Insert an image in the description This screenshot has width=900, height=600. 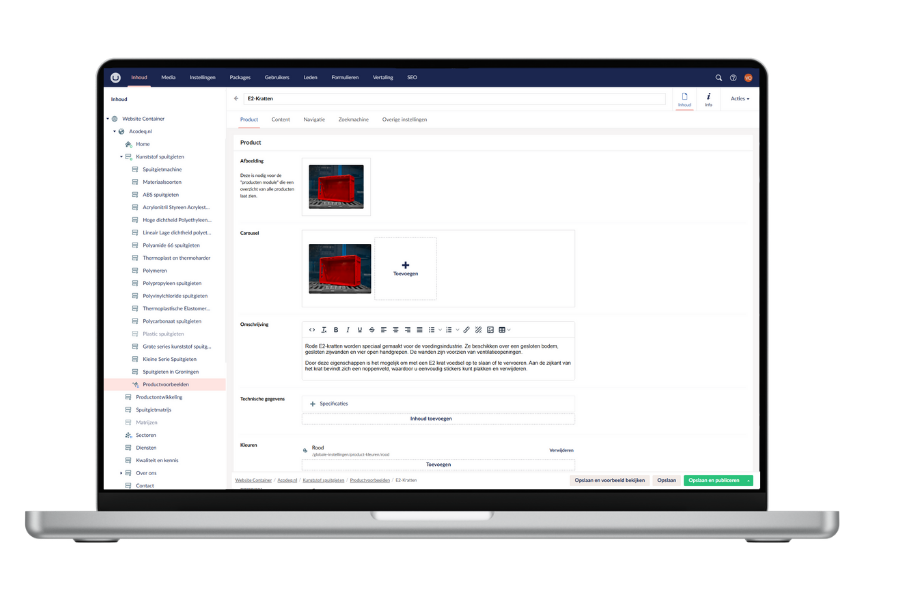[489, 330]
